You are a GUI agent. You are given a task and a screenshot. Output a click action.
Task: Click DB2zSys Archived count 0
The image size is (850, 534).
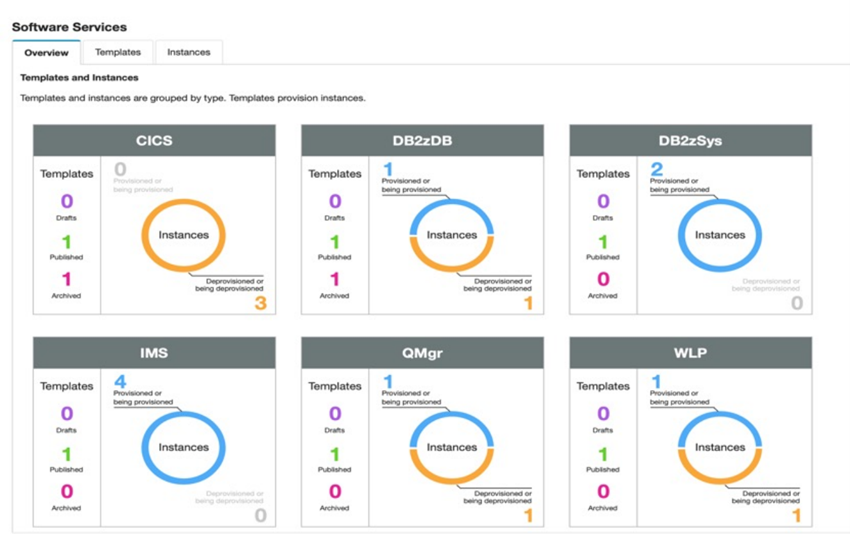click(603, 279)
